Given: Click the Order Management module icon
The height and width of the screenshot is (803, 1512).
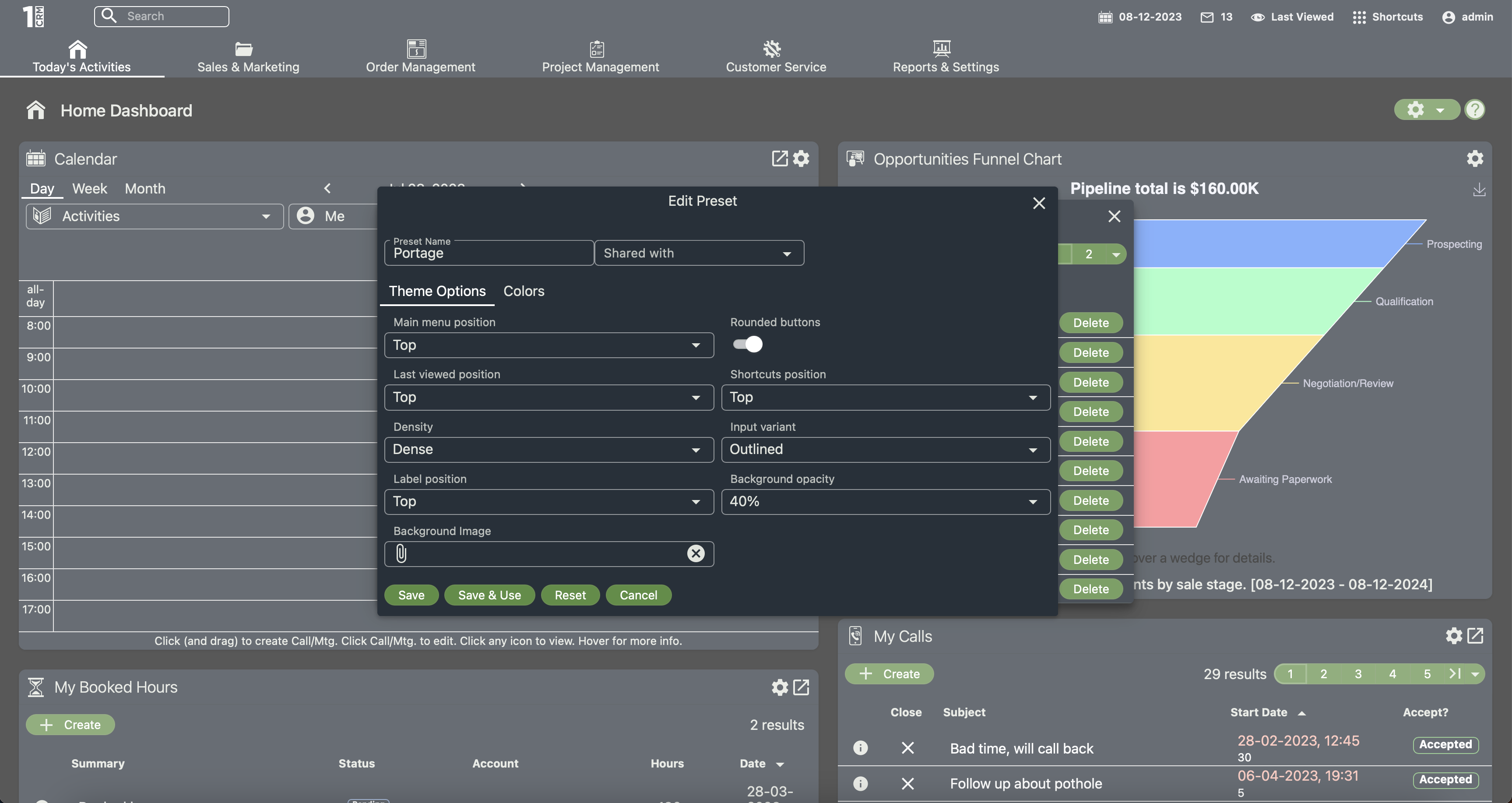Looking at the screenshot, I should coord(416,48).
